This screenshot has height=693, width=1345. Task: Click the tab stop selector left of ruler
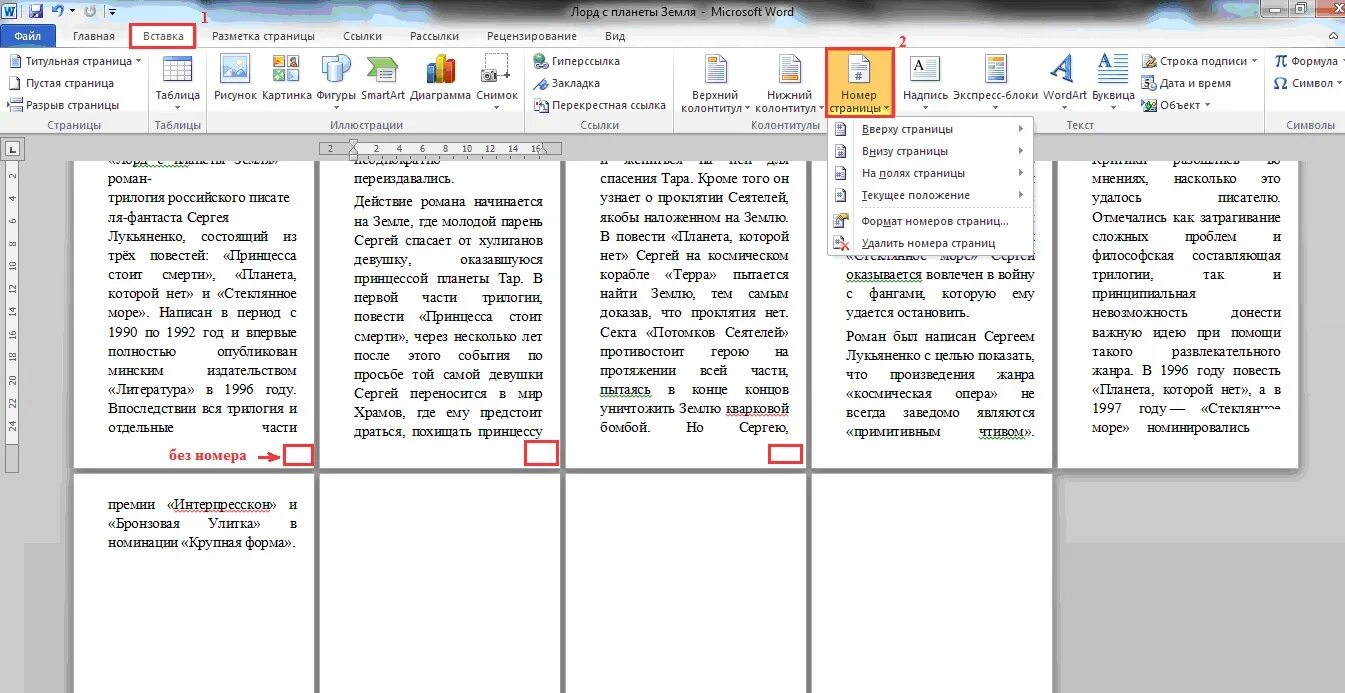[x=12, y=149]
